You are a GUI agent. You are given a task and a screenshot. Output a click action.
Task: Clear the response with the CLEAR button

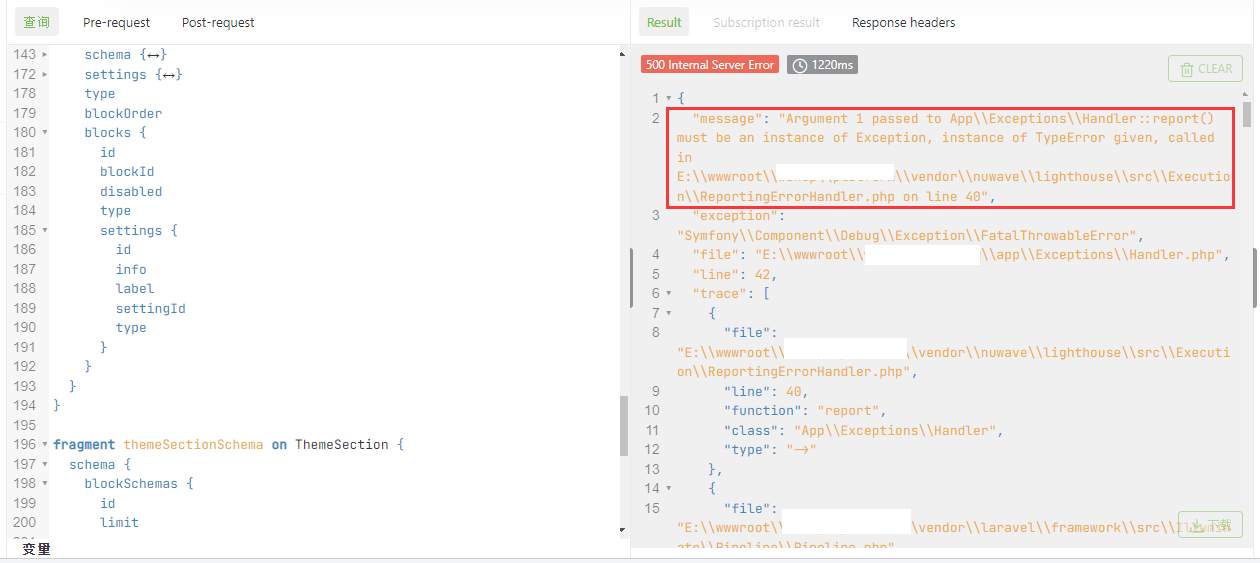click(1205, 69)
